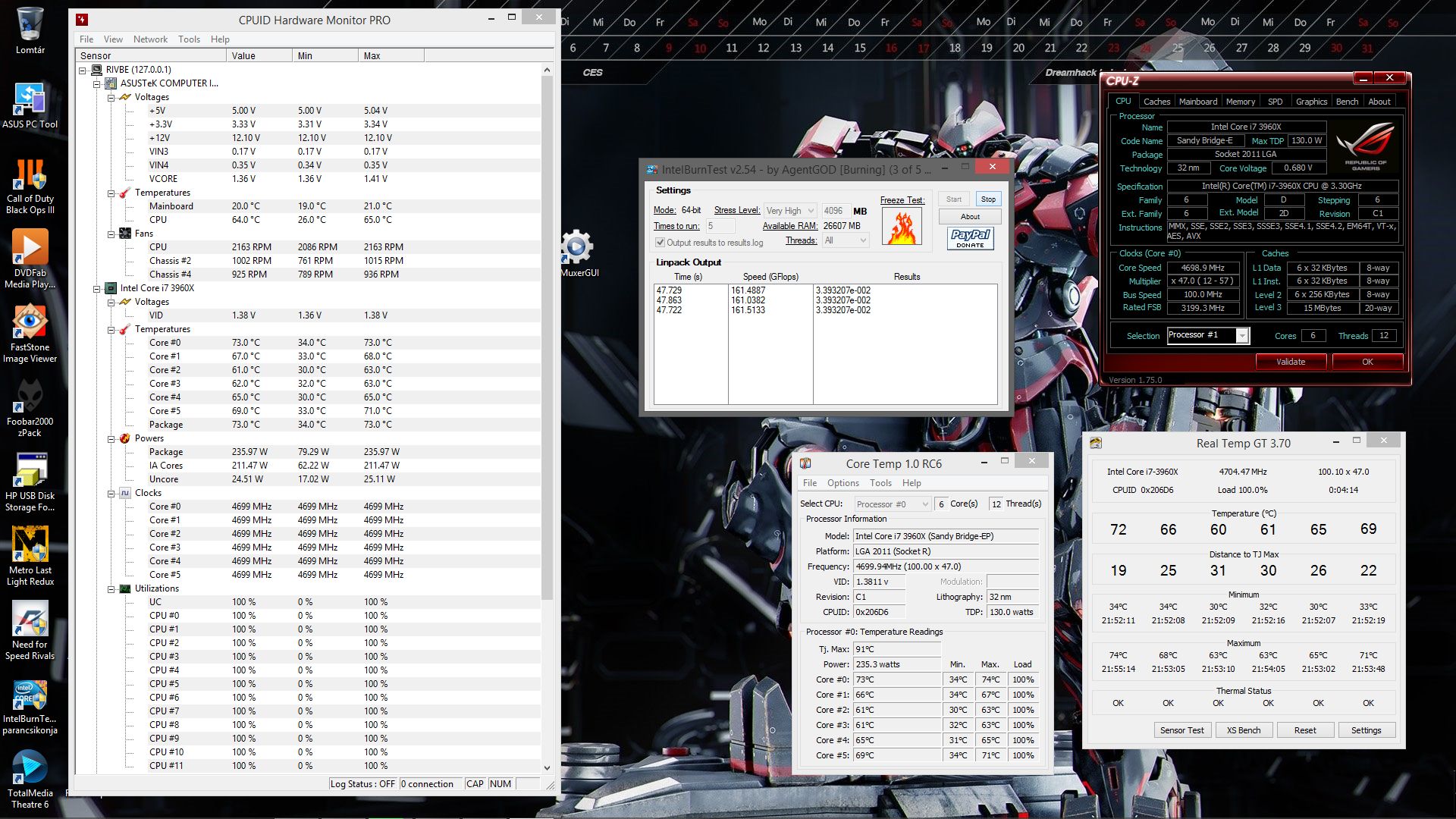This screenshot has height=819, width=1456.
Task: Click the Times to run input field
Action: 720,226
